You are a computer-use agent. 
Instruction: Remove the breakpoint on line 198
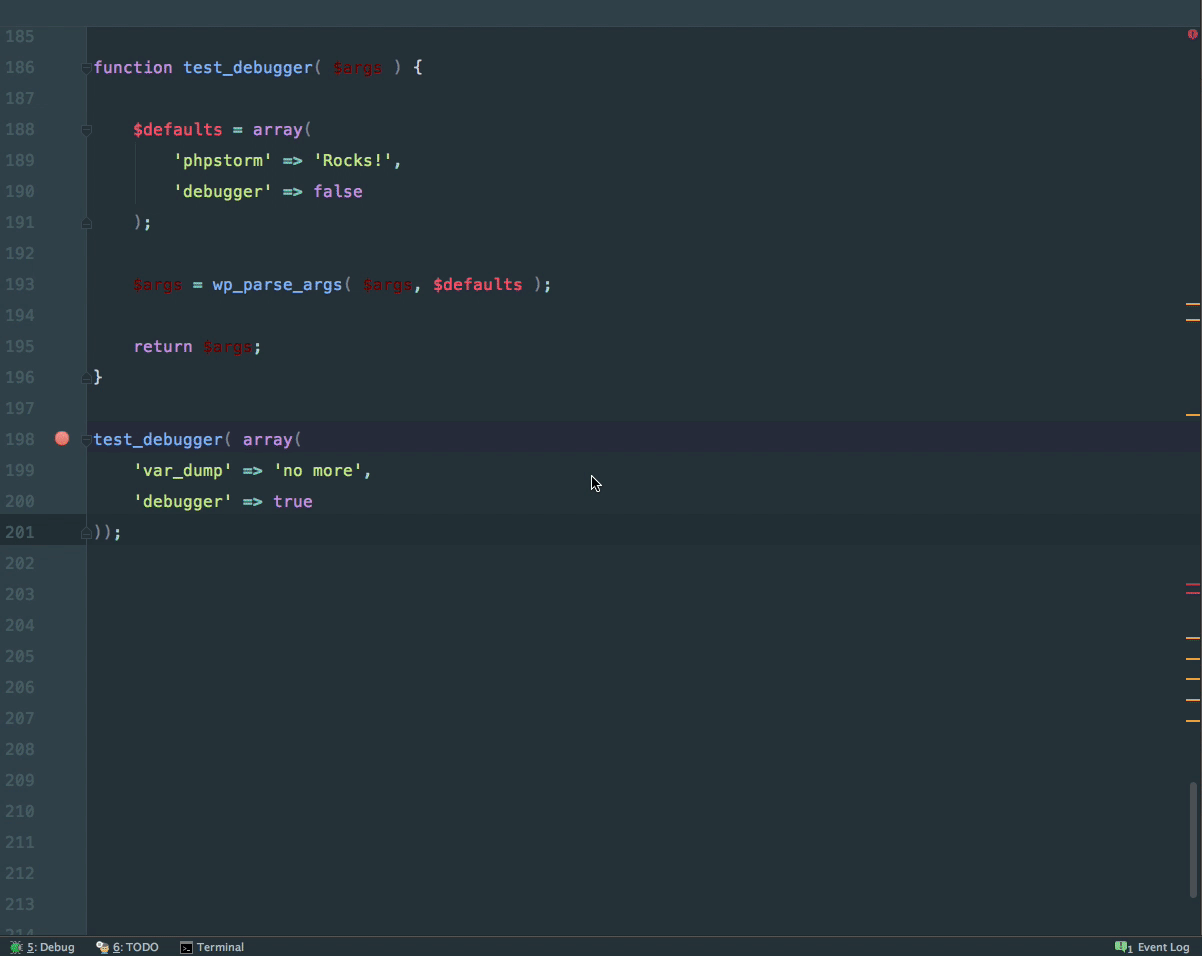[x=62, y=438]
